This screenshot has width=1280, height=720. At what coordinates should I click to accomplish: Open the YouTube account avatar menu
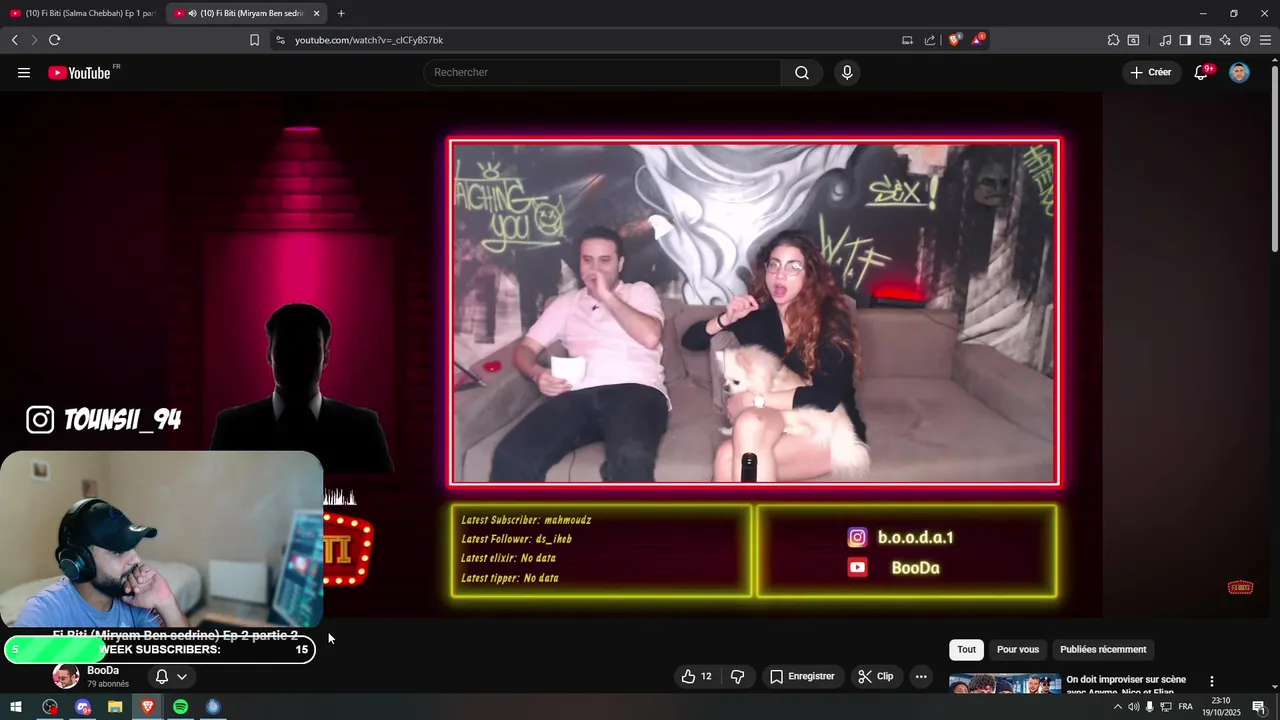1239,73
